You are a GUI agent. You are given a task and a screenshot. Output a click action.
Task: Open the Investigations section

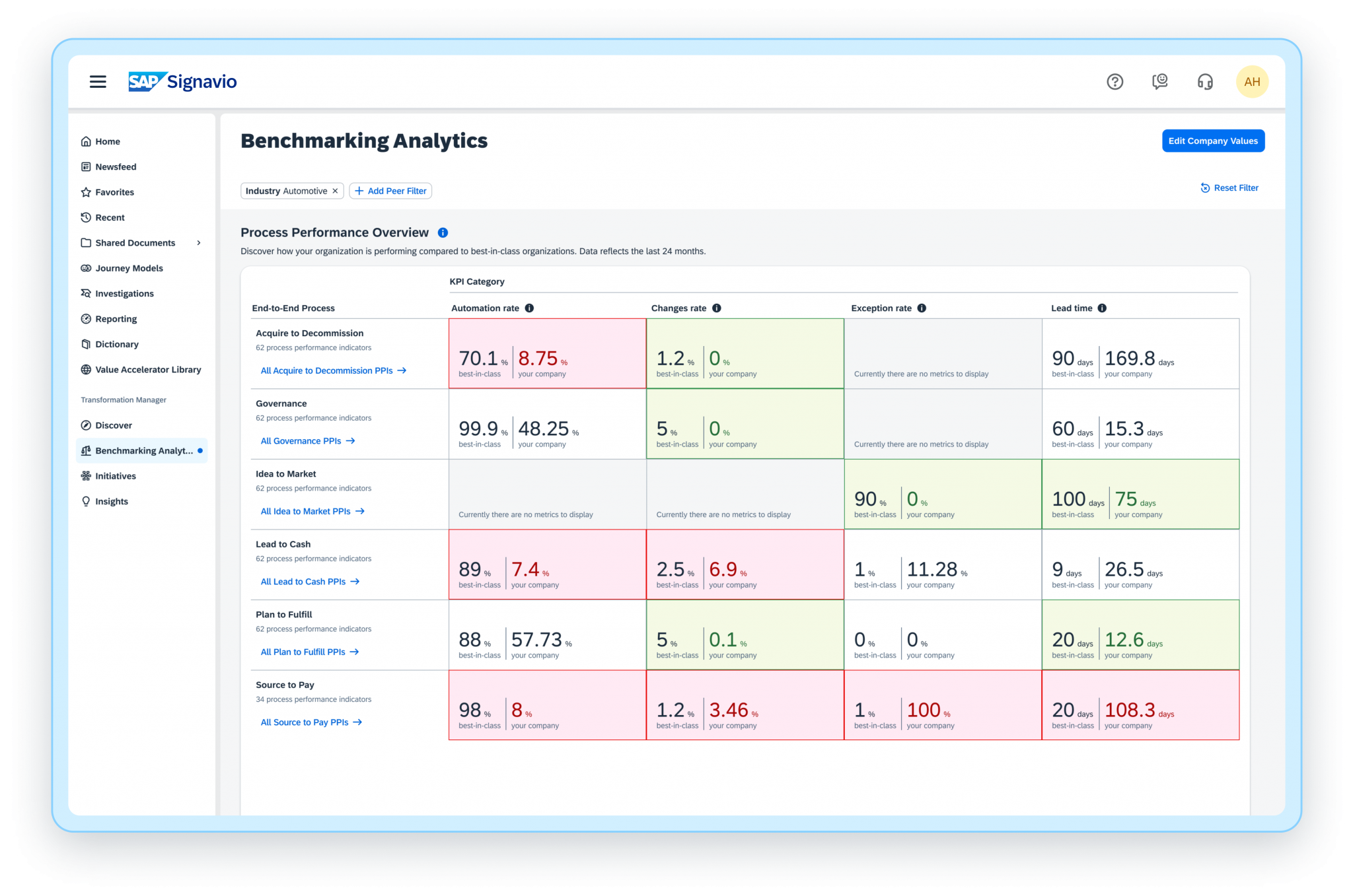click(x=125, y=293)
